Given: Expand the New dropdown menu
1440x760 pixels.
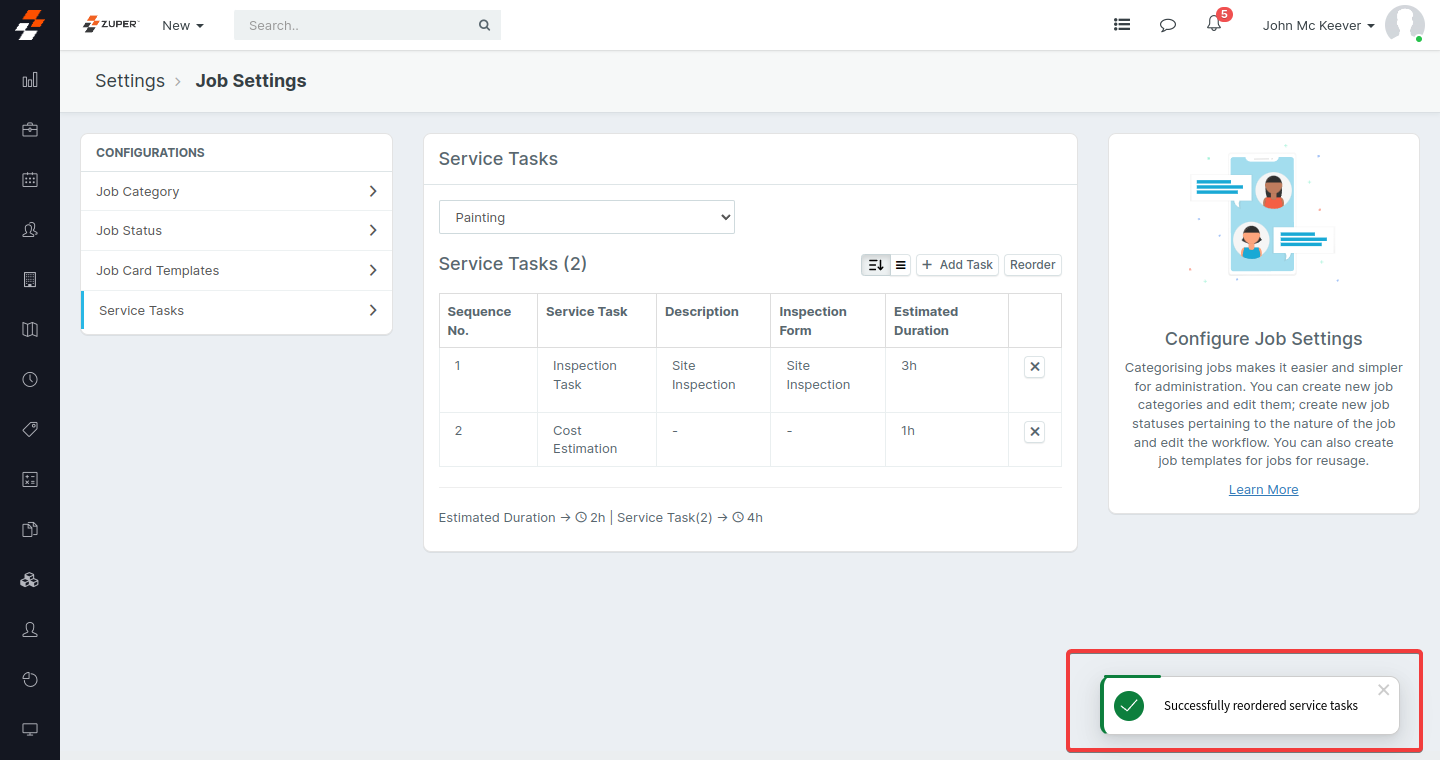Looking at the screenshot, I should pyautogui.click(x=182, y=26).
